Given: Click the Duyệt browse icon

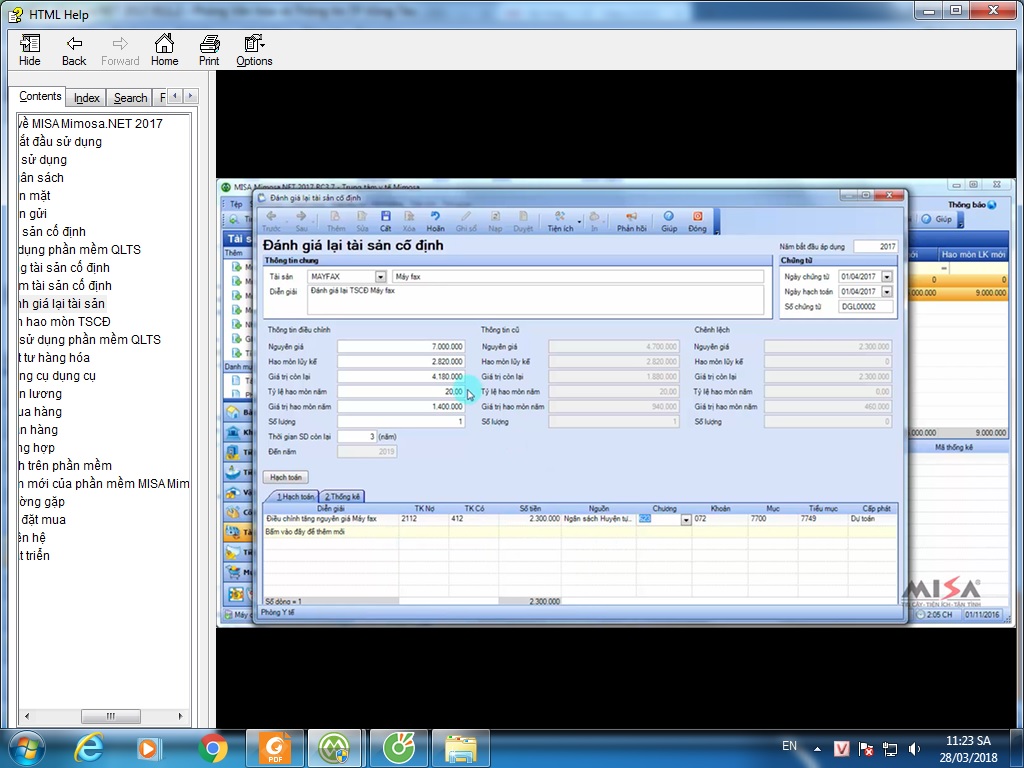Looking at the screenshot, I should 522,221.
